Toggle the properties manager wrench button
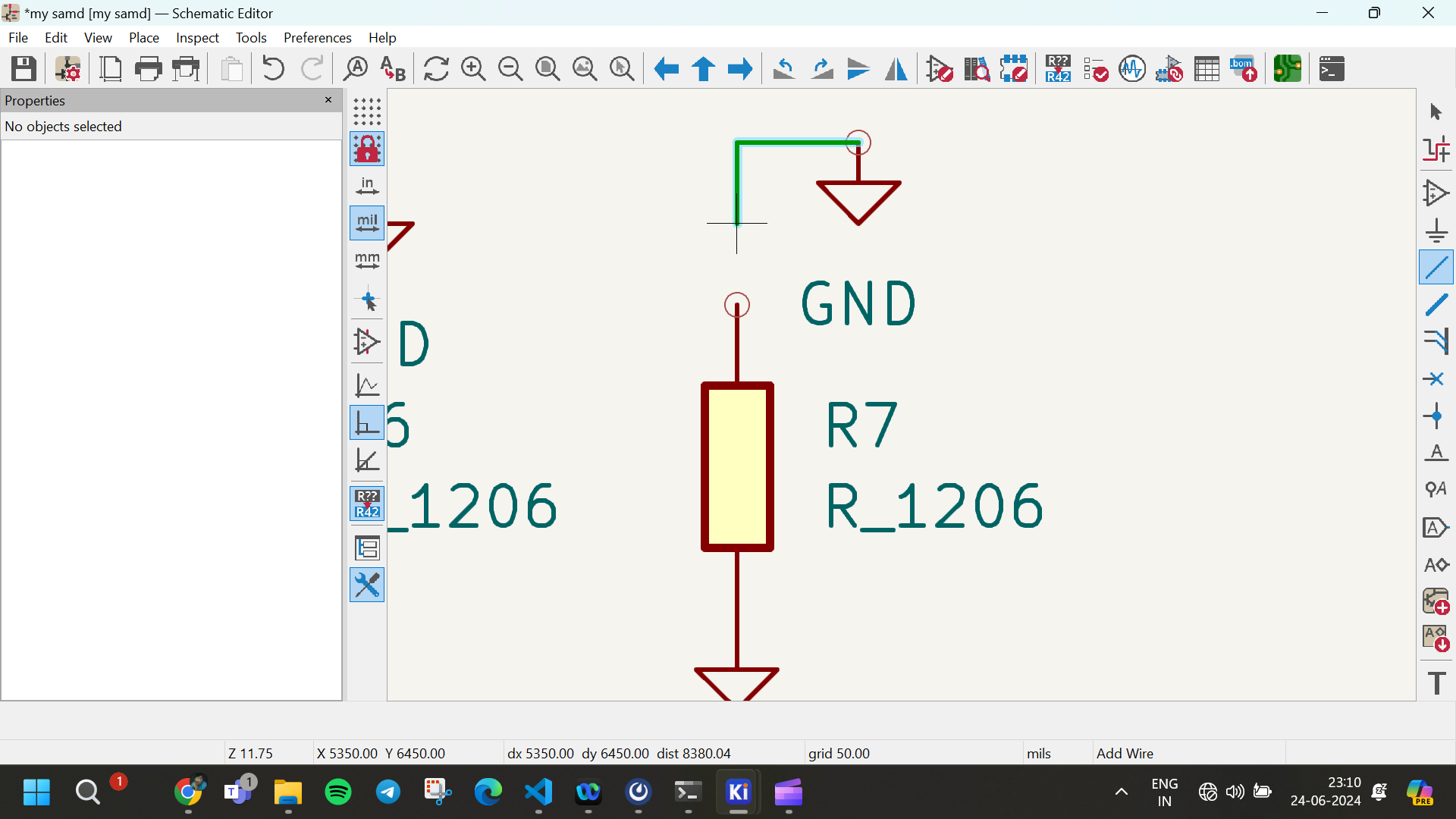The image size is (1456, 819). [x=367, y=585]
